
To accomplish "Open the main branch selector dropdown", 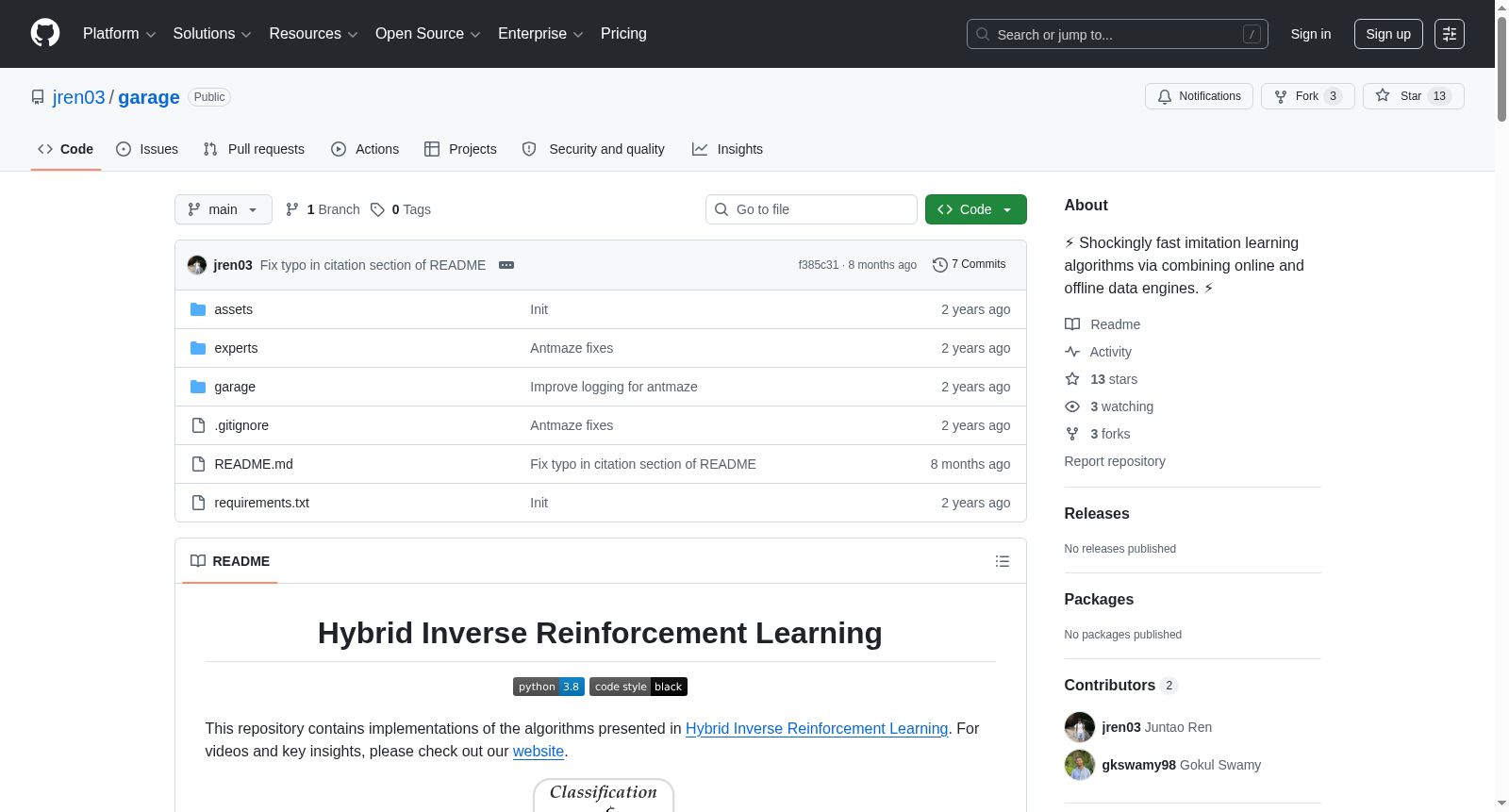I will [x=224, y=209].
